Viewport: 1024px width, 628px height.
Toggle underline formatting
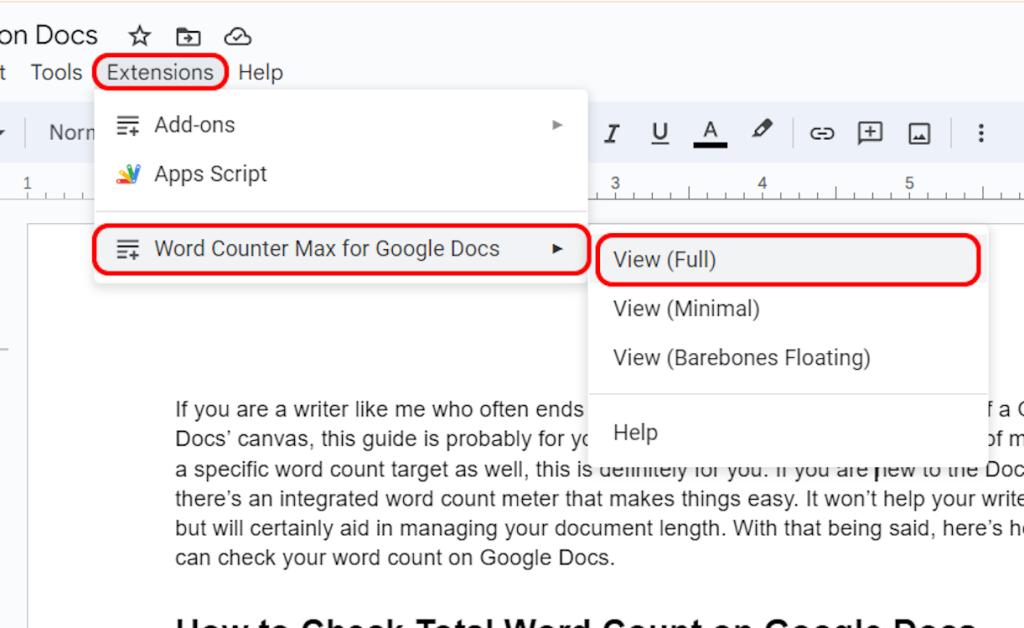coord(660,132)
